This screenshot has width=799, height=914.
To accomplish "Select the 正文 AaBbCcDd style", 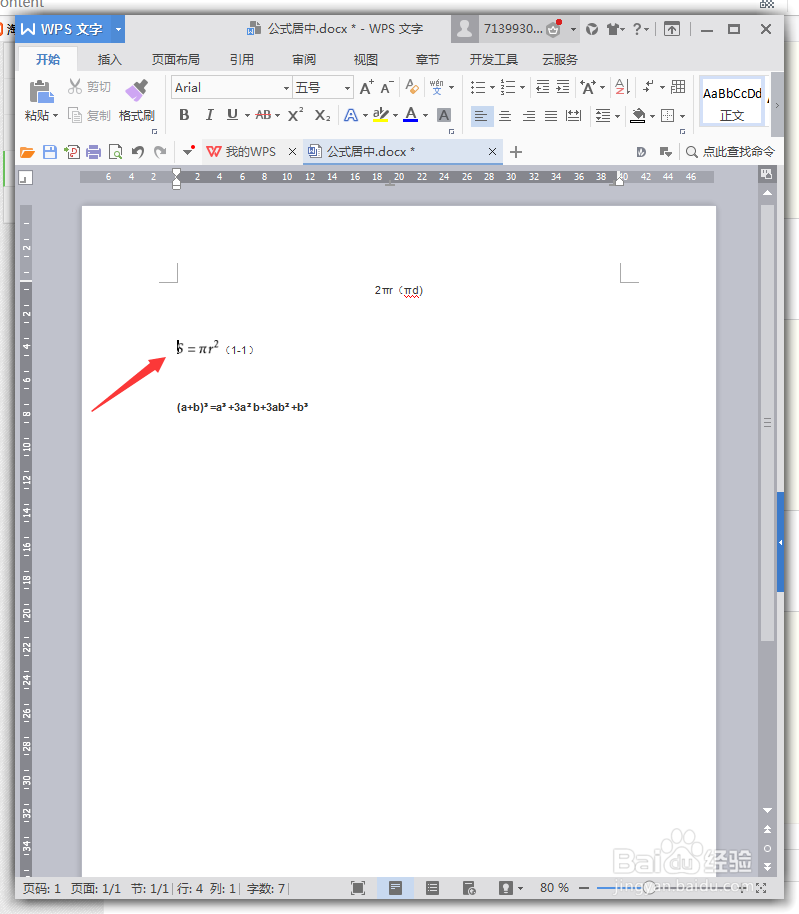I will coord(732,102).
